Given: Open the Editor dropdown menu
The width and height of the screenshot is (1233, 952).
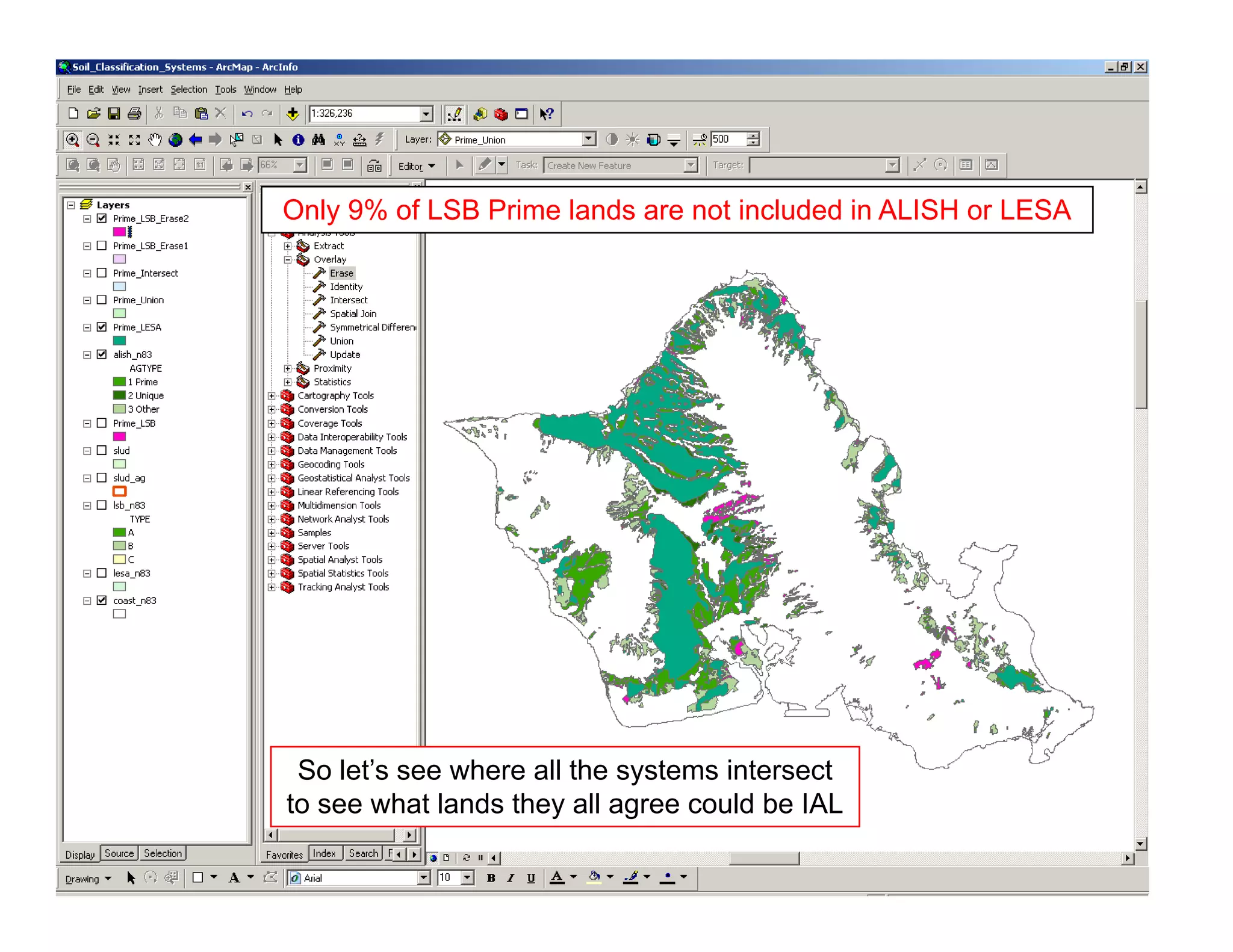Looking at the screenshot, I should pos(416,166).
